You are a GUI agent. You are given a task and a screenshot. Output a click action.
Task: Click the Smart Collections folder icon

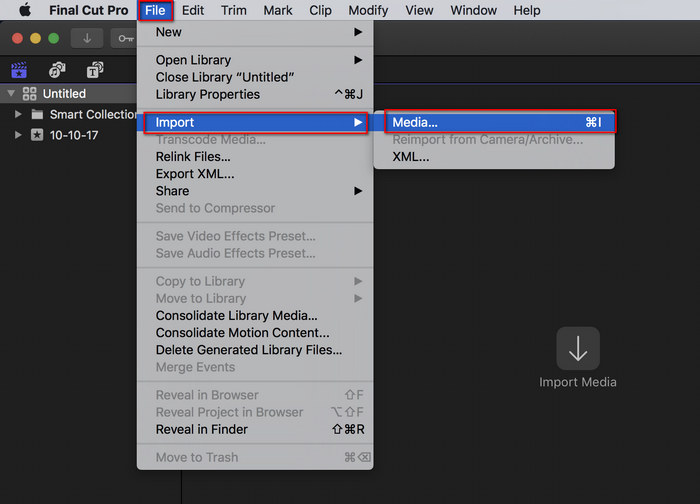pos(38,115)
